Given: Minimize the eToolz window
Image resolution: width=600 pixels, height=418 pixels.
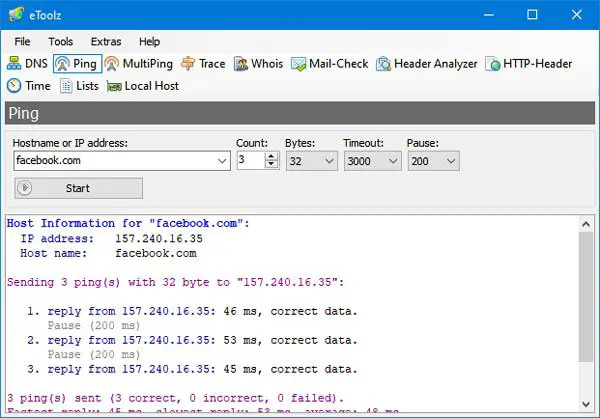Looking at the screenshot, I should [x=489, y=15].
